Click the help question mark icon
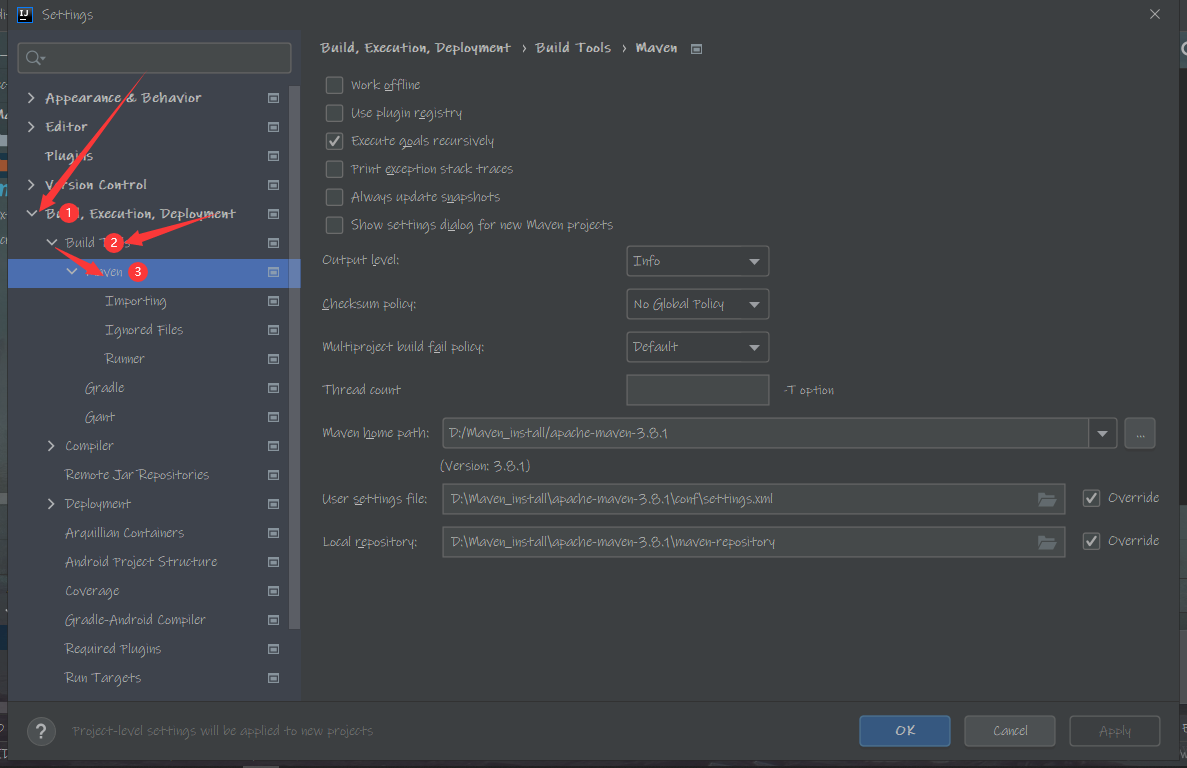1187x768 pixels. [41, 731]
